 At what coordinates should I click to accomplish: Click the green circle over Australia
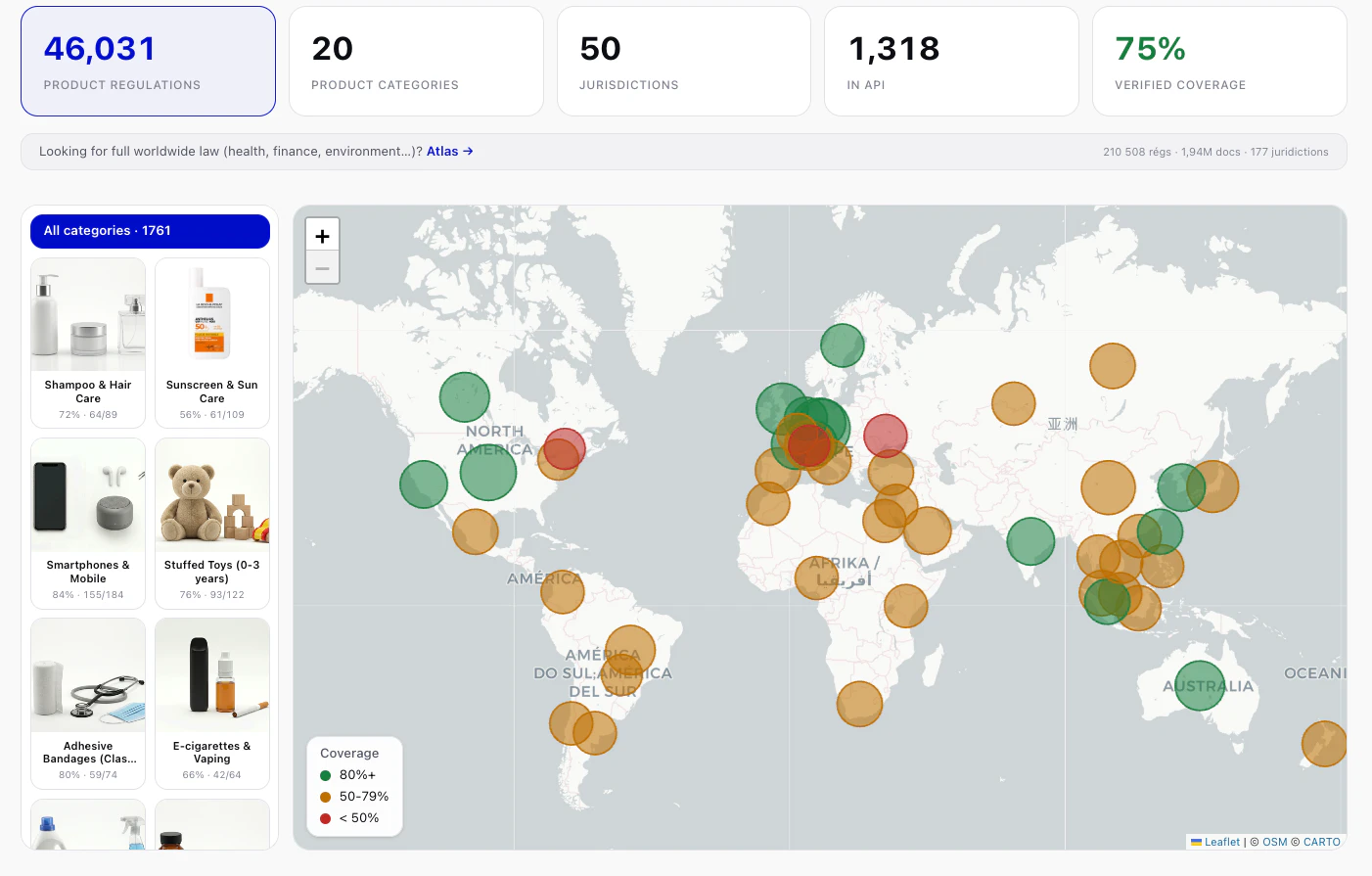click(1200, 686)
